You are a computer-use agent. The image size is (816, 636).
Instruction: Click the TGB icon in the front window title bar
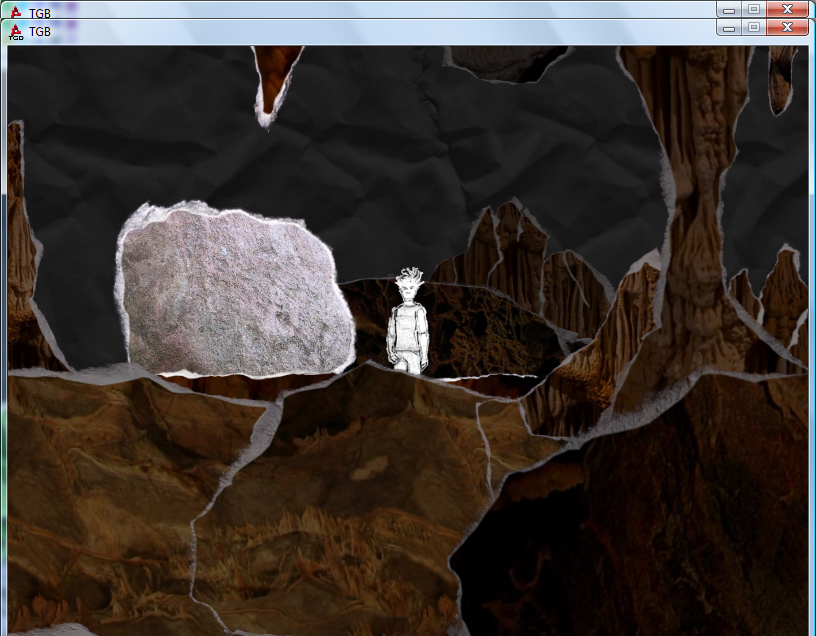click(x=16, y=32)
